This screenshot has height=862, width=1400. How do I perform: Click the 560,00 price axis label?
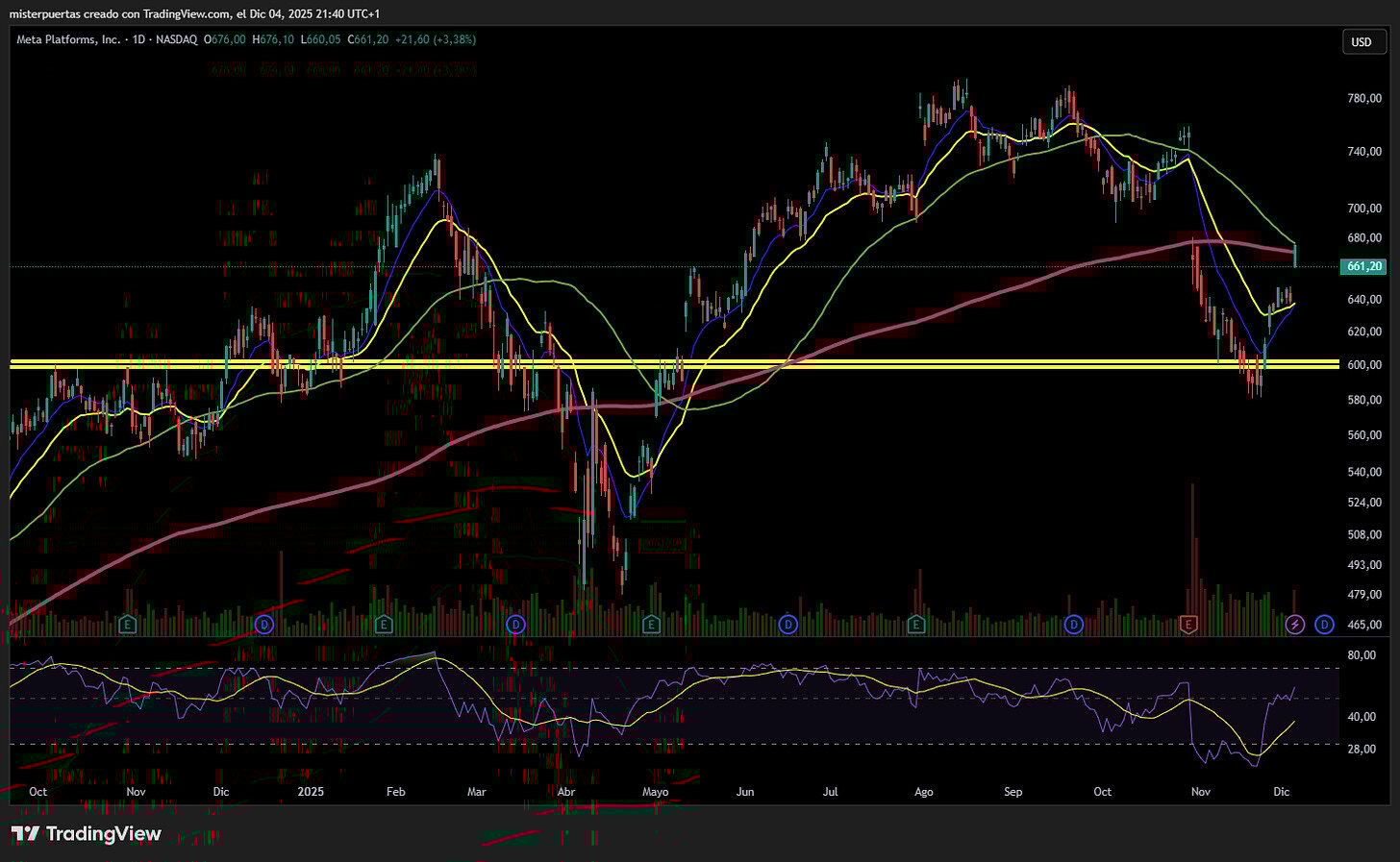[1364, 435]
